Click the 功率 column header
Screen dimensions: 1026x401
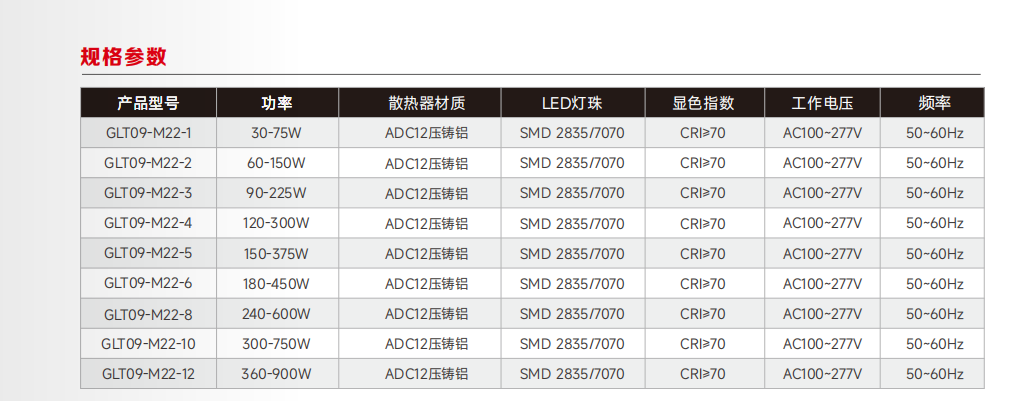276,103
